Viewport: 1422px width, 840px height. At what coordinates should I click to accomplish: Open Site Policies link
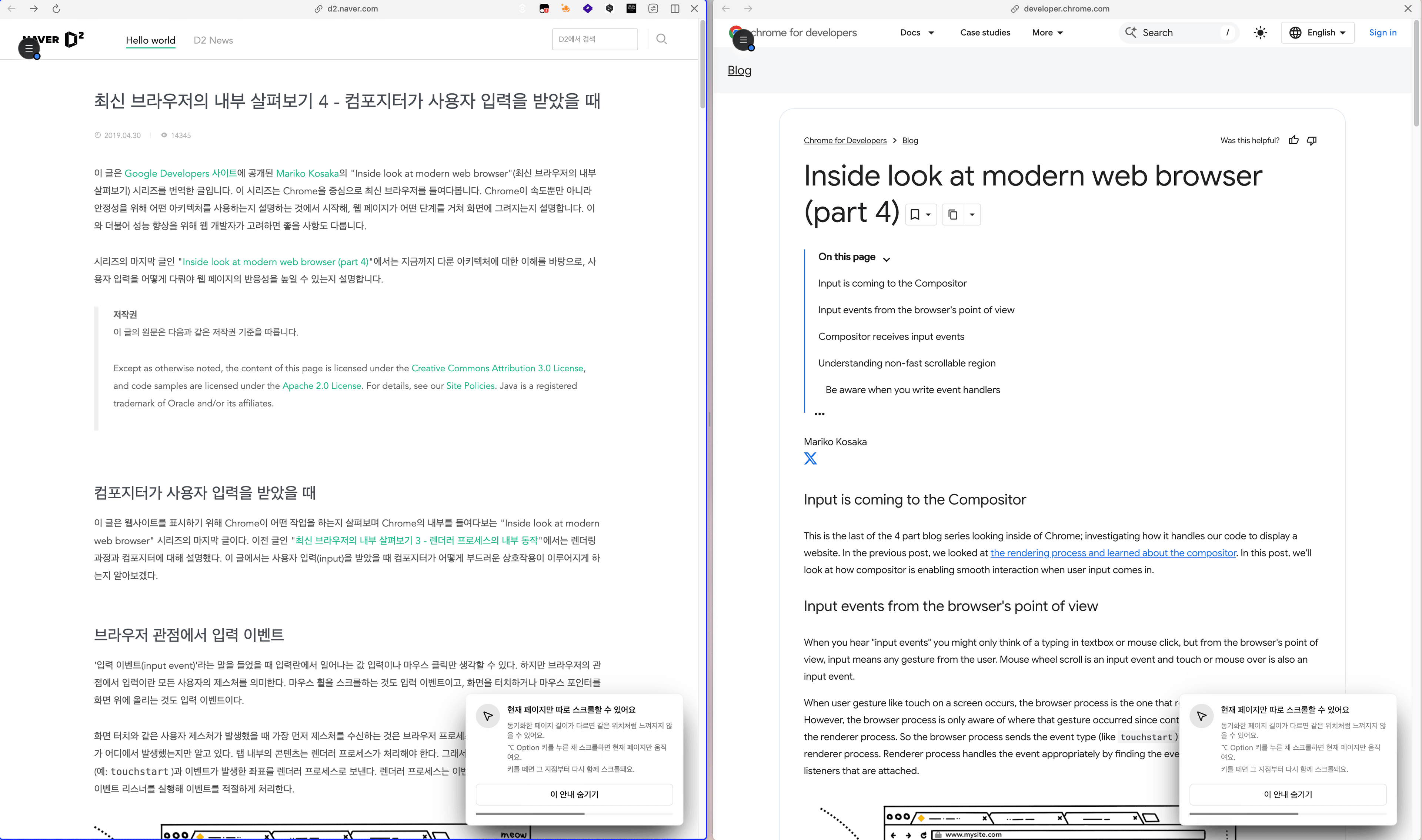pos(470,385)
